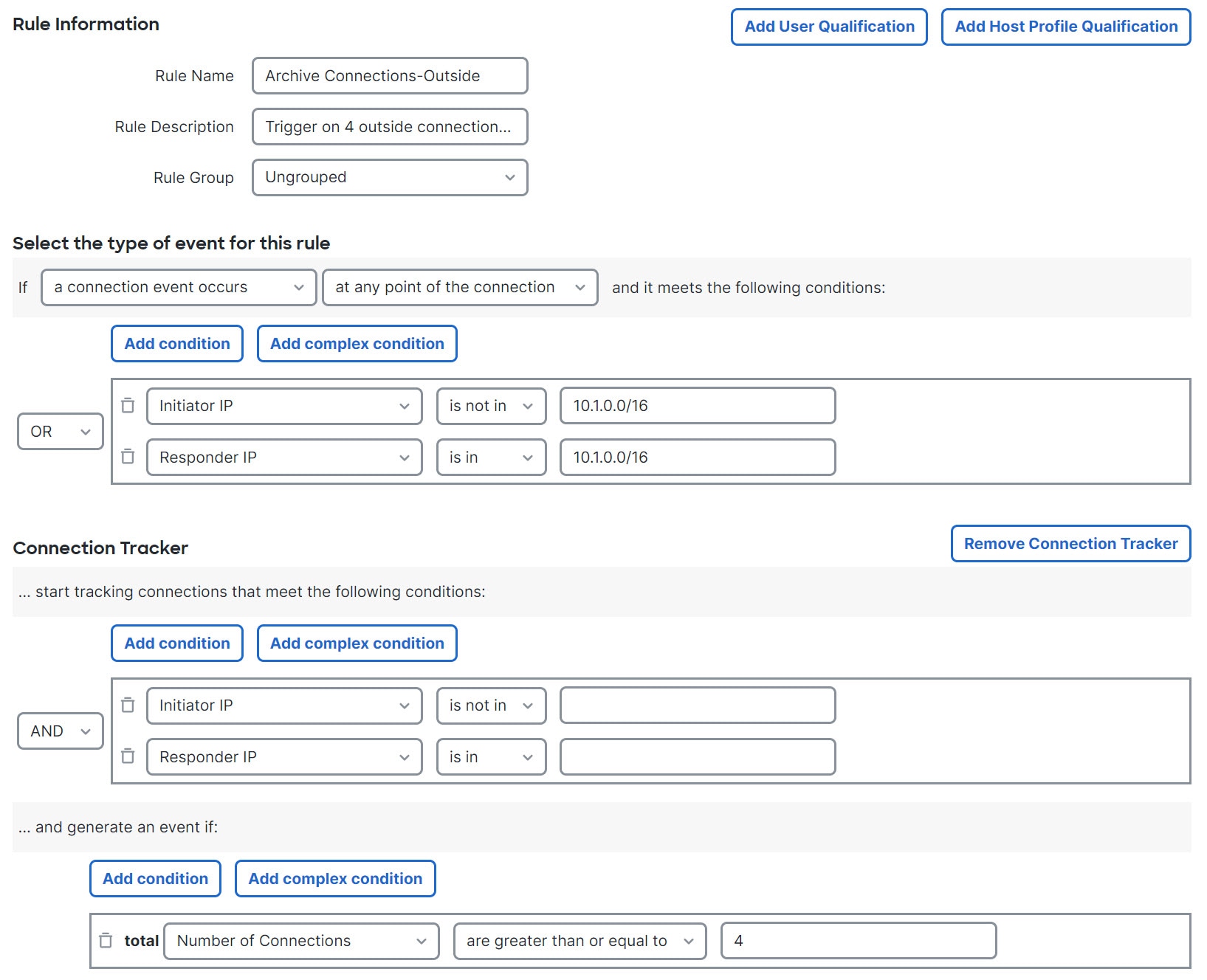
Task: Change the AND logical operator dropdown
Action: click(61, 731)
